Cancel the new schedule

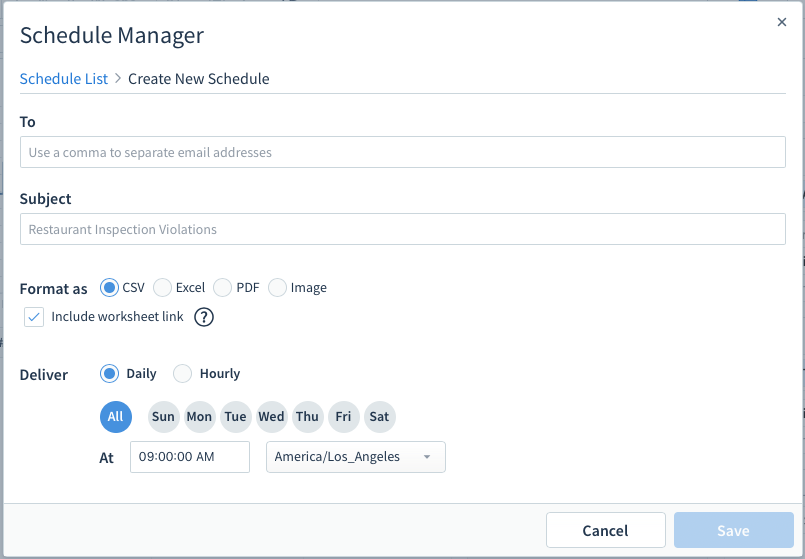606,530
